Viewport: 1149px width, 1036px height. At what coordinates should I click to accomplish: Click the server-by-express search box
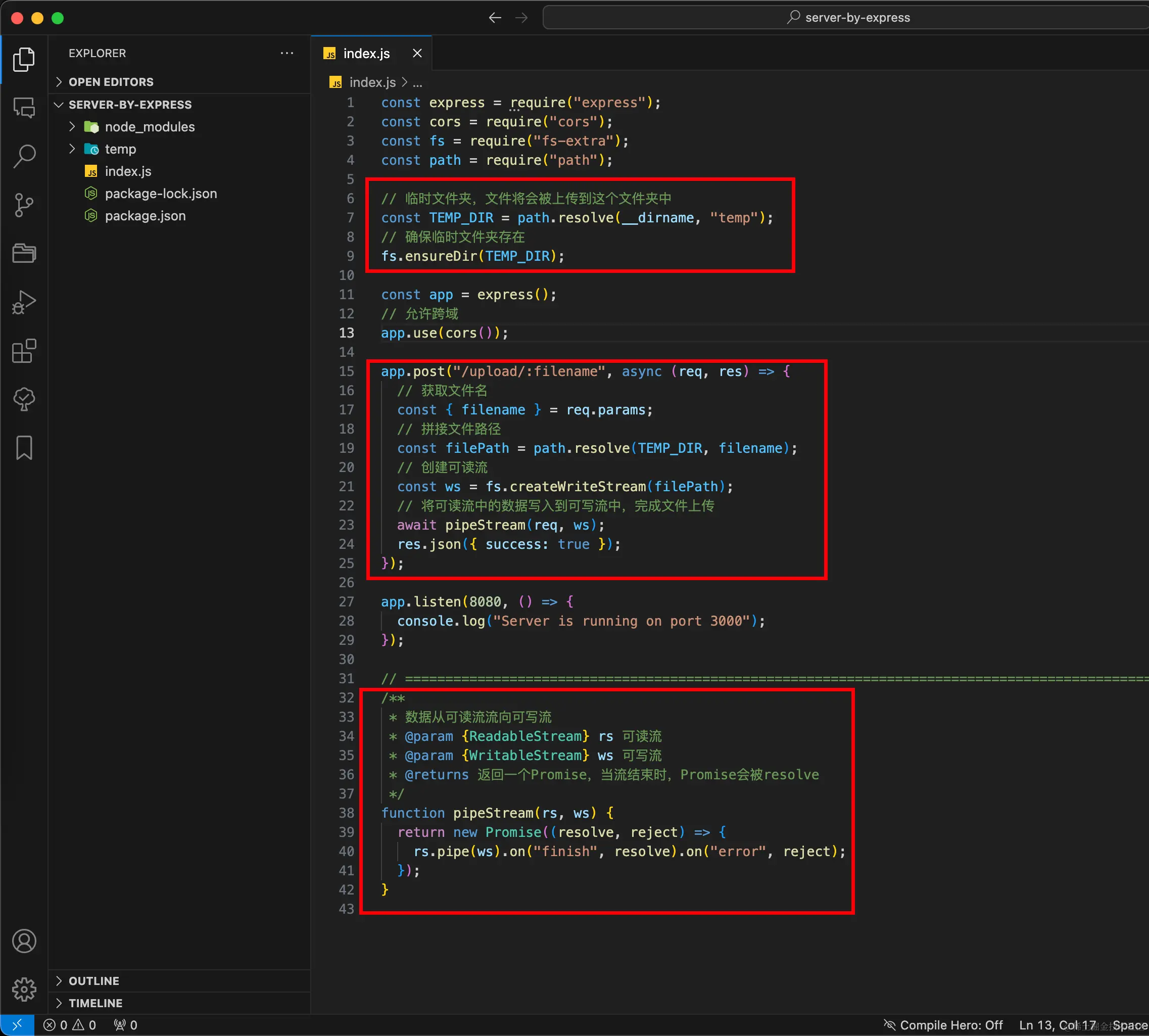pos(846,18)
